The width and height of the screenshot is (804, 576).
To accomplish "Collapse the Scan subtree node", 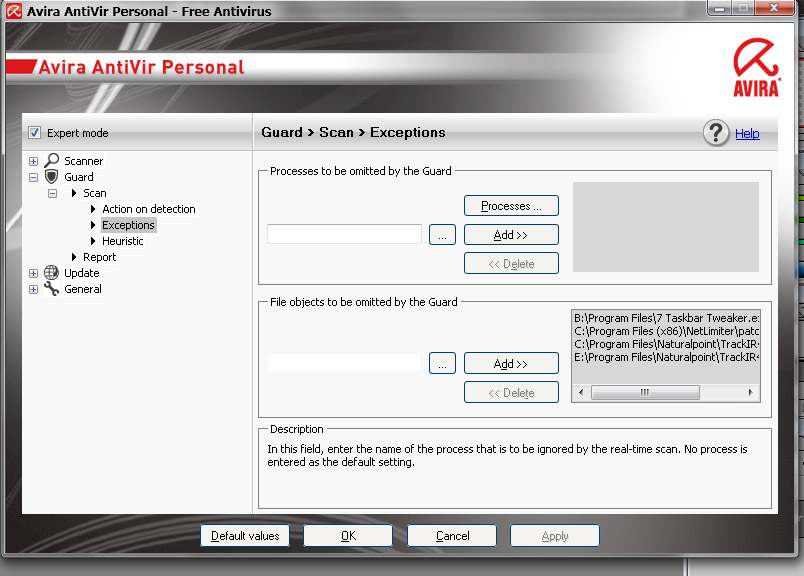I will (x=52, y=193).
